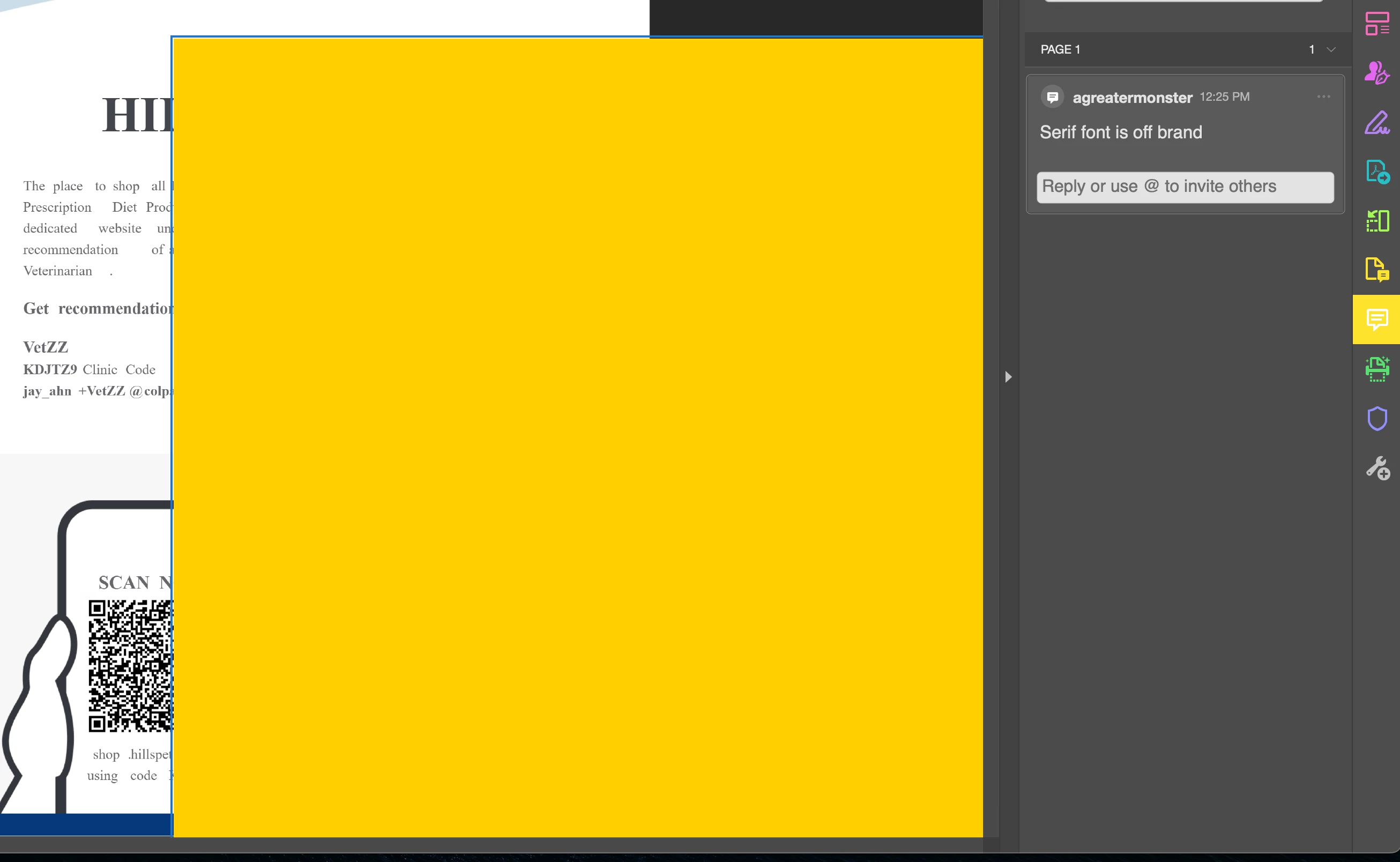Click the agreatermonster author name
The image size is (1400, 862).
pos(1132,98)
